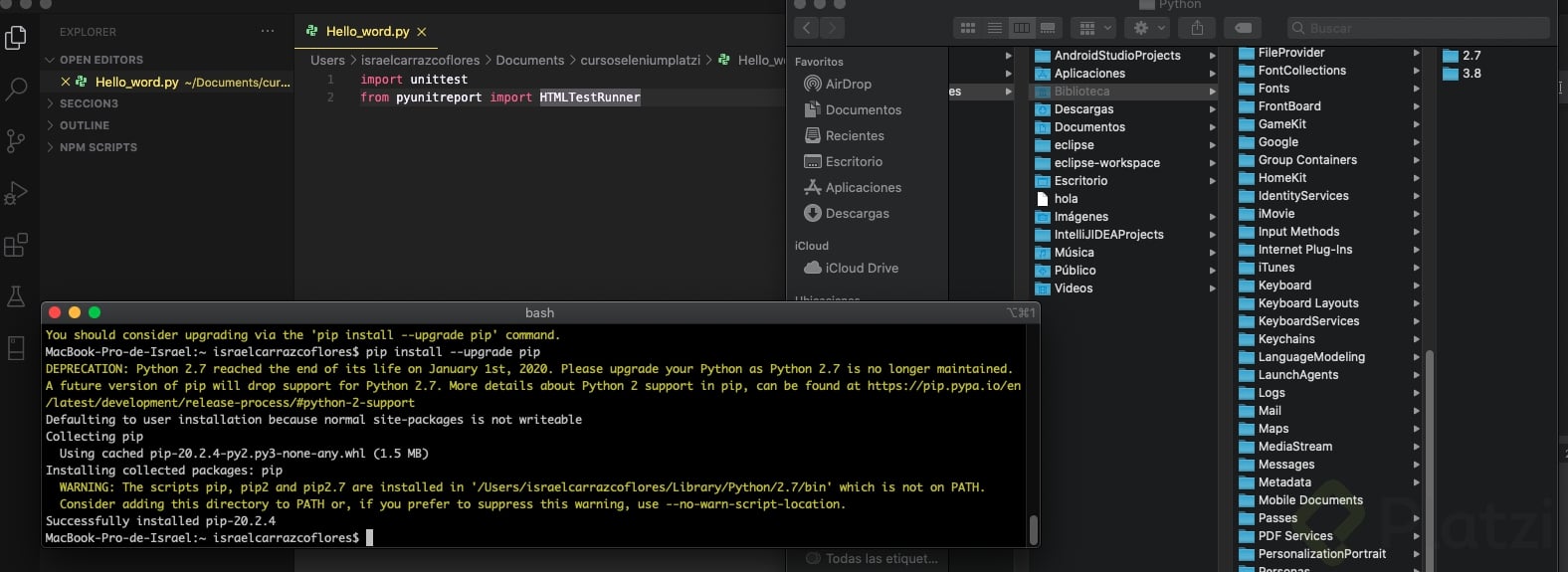Open the Search view in VS Code
The image size is (1568, 572).
coord(16,90)
